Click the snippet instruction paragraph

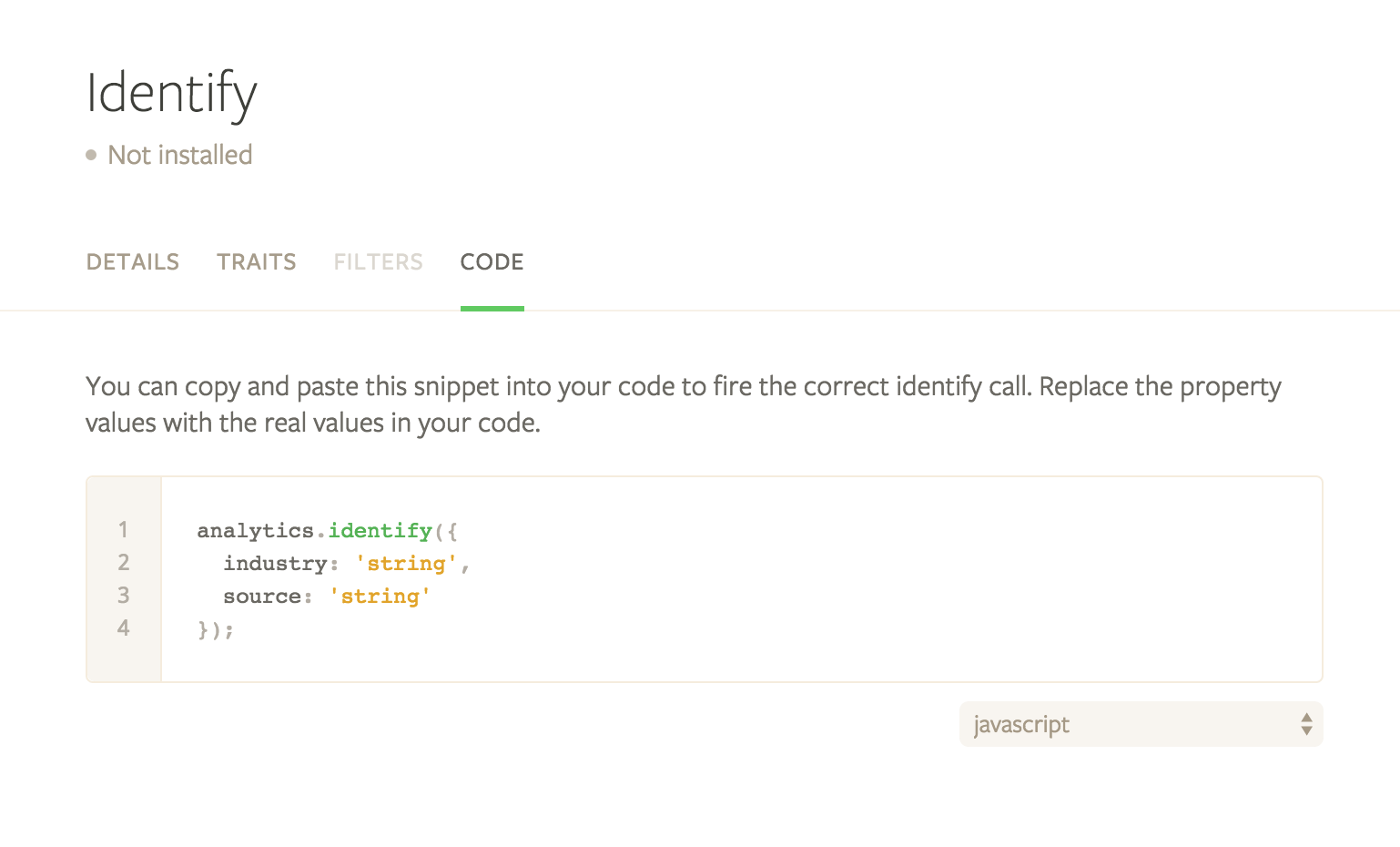[x=684, y=404]
